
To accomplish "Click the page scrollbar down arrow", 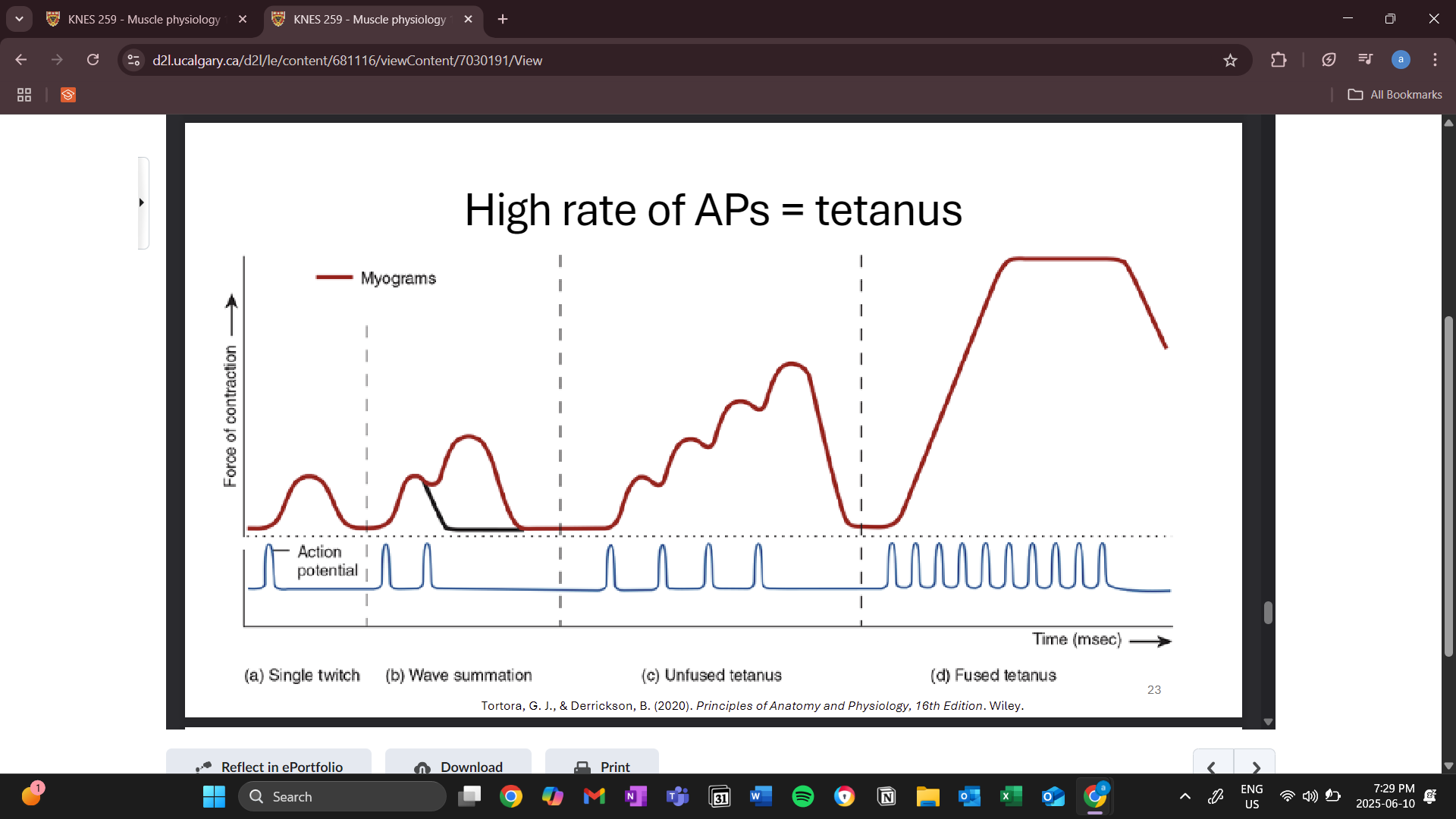I will click(x=1448, y=766).
